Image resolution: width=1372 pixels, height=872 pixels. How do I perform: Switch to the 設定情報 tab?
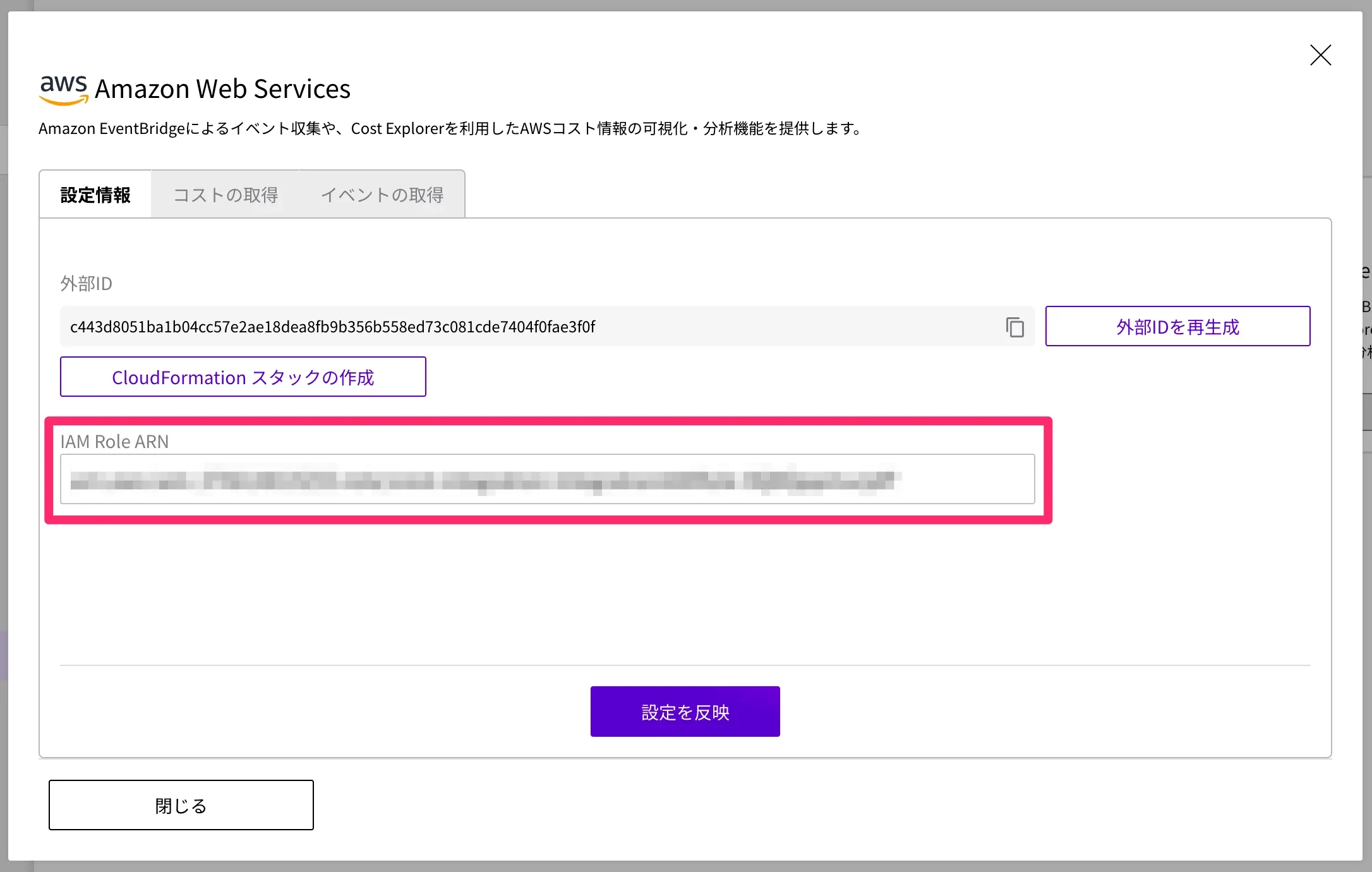95,195
